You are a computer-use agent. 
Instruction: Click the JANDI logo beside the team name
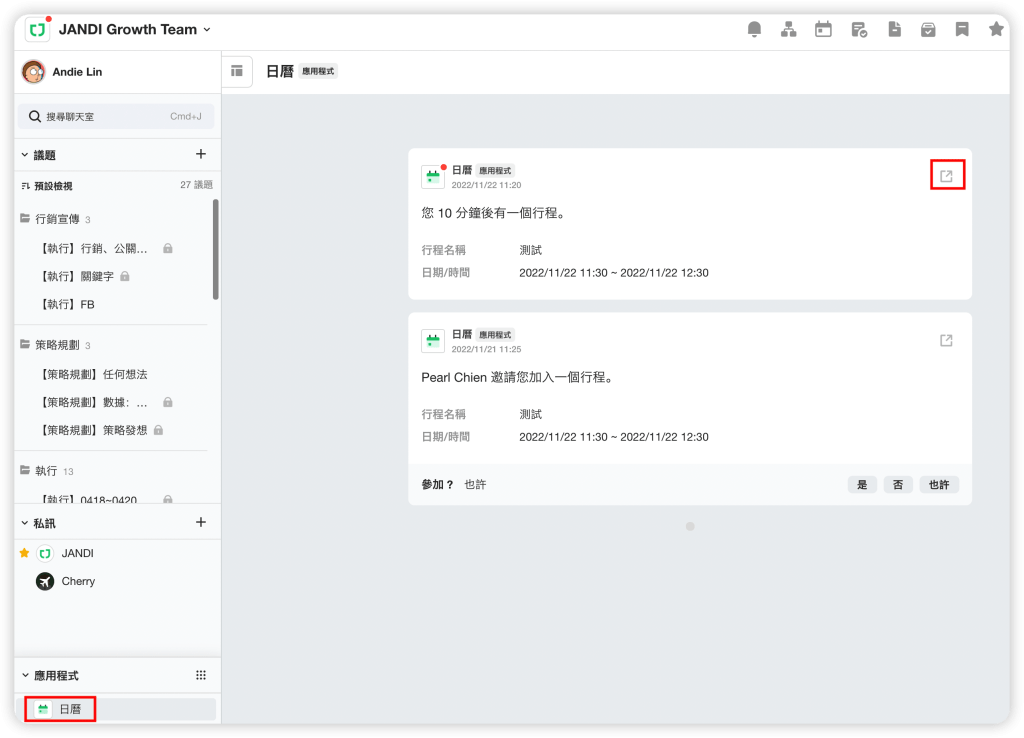pos(37,30)
